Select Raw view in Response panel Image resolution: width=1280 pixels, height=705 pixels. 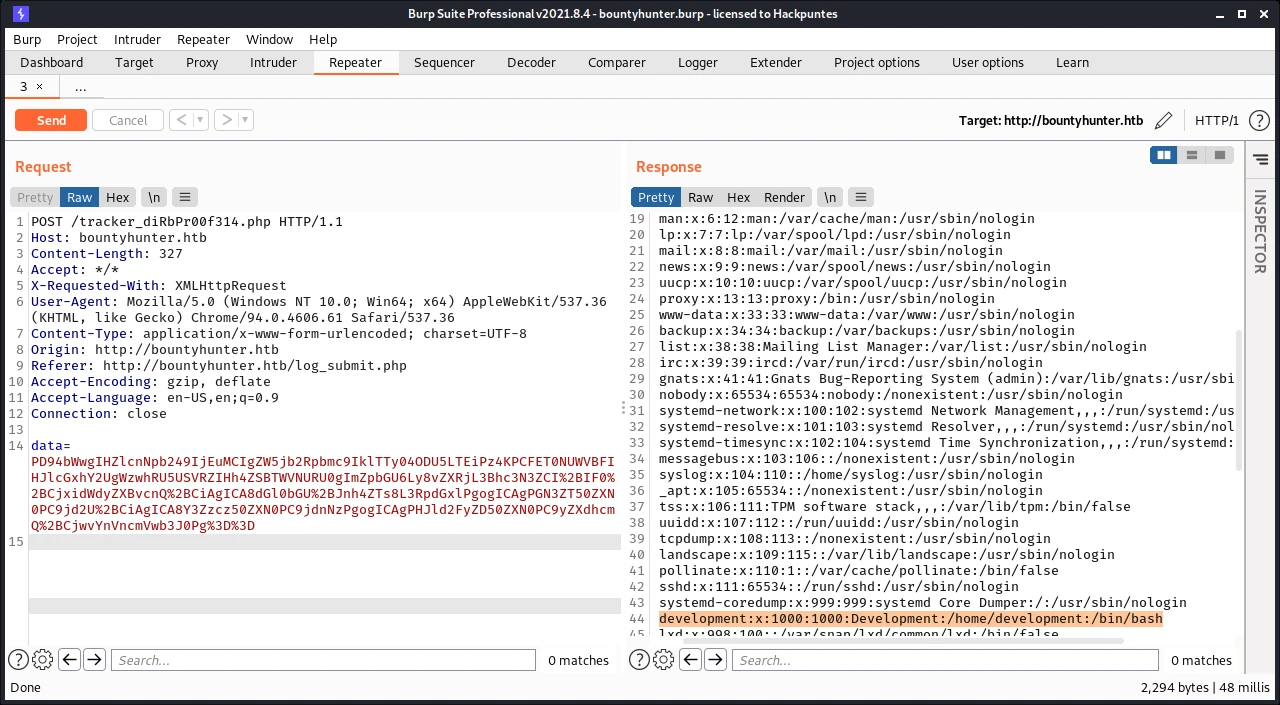(x=701, y=197)
